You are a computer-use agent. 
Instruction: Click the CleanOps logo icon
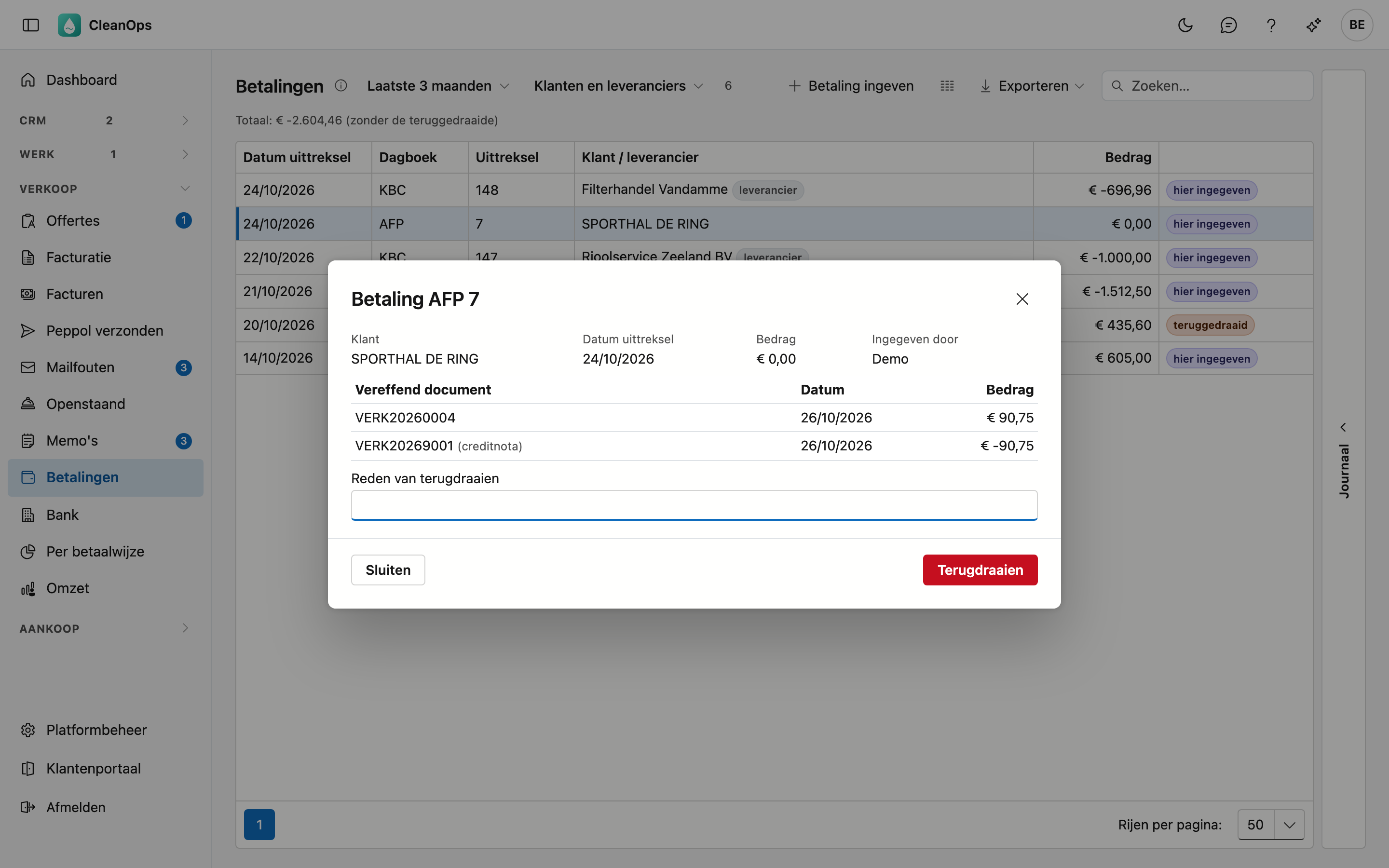pos(69,25)
